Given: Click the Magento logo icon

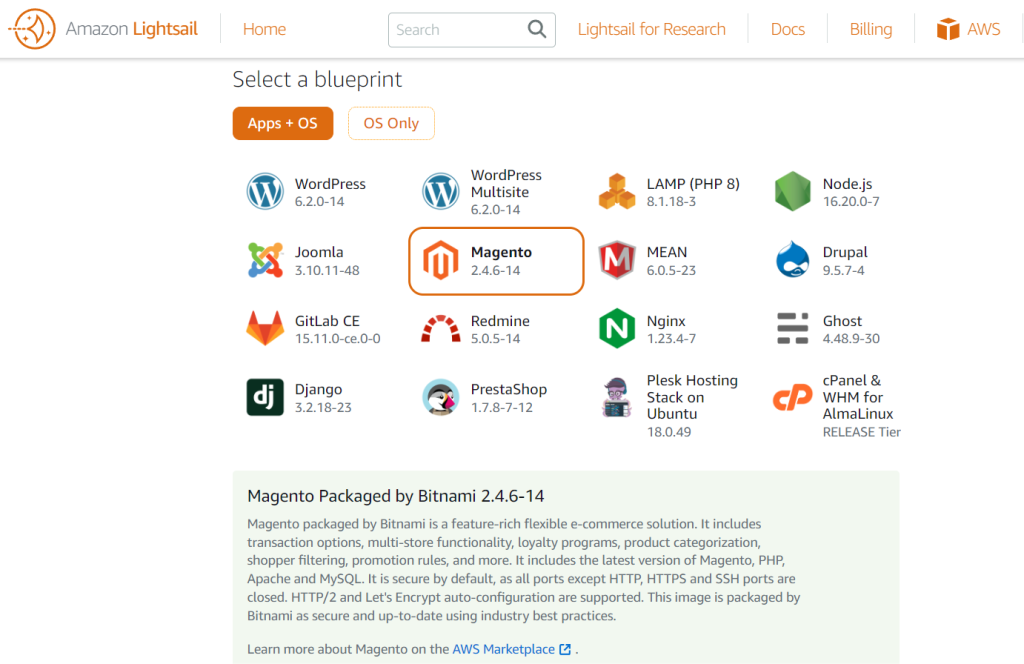Looking at the screenshot, I should 441,260.
